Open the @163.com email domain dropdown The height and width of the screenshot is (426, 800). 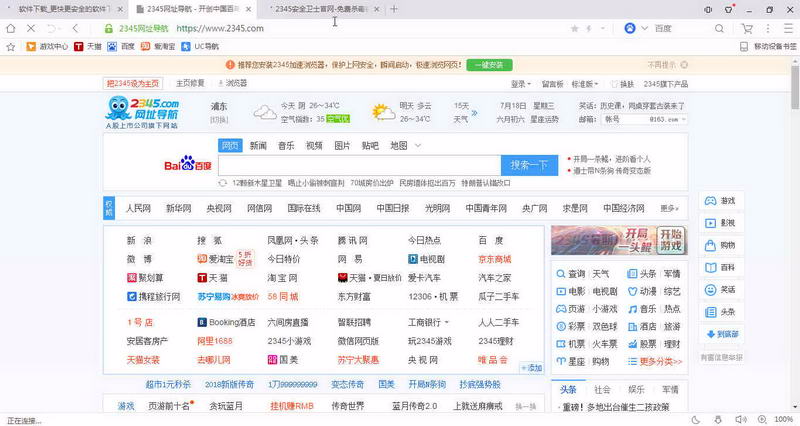667,119
